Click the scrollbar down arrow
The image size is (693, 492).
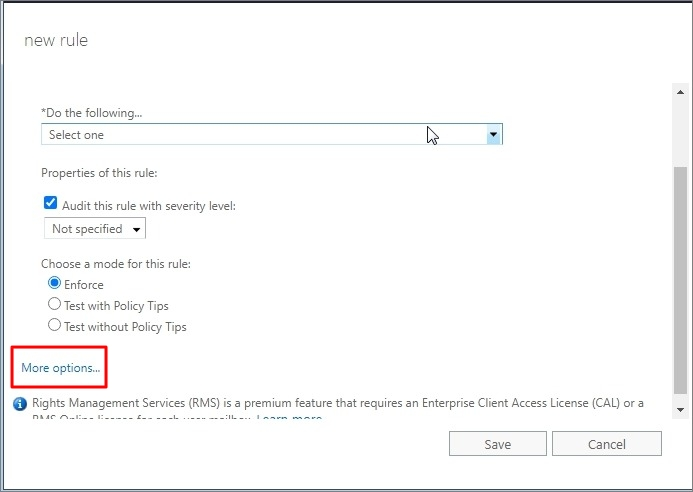[680, 410]
